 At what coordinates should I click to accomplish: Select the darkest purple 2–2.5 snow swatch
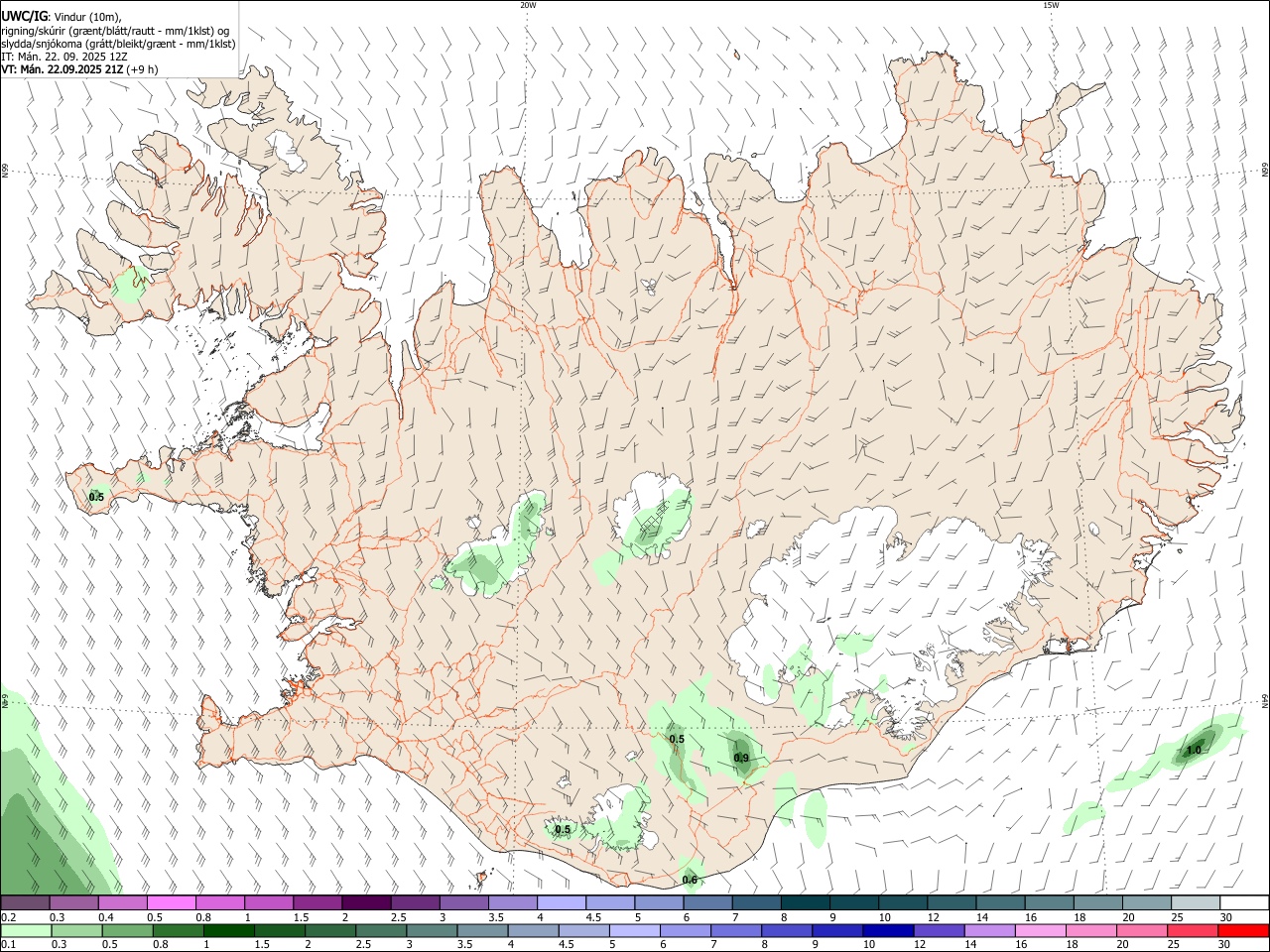[366, 902]
